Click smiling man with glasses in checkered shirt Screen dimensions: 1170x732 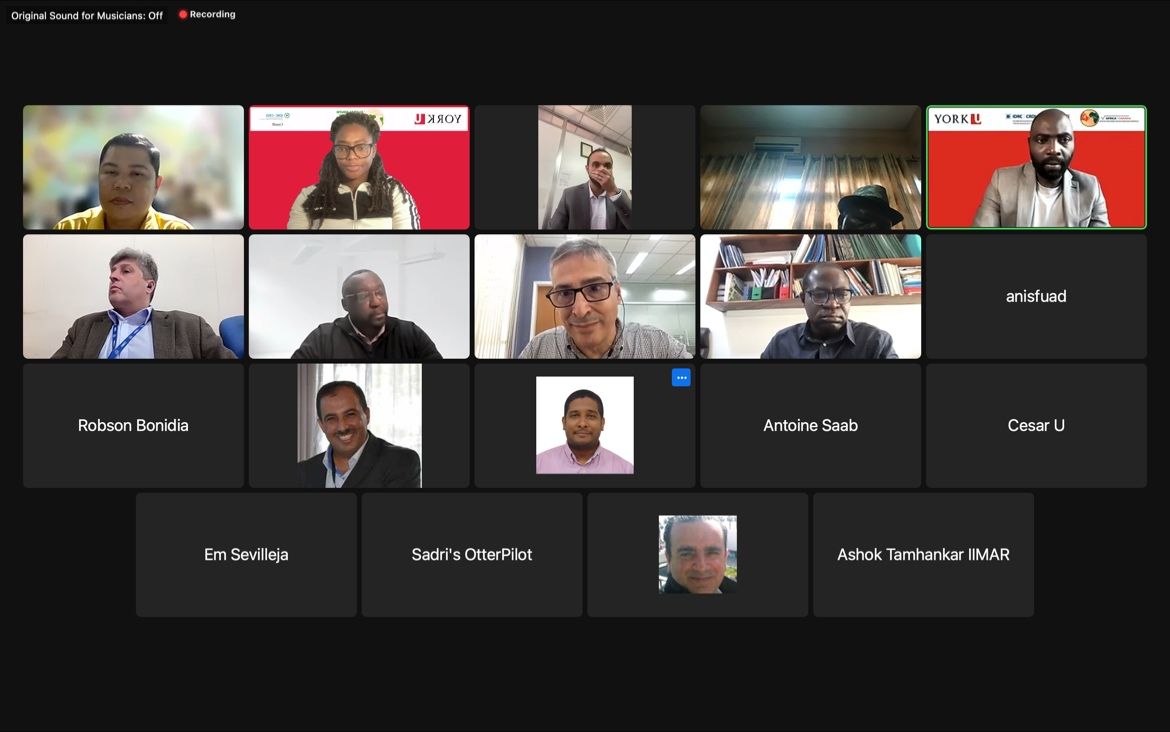pyautogui.click(x=585, y=296)
